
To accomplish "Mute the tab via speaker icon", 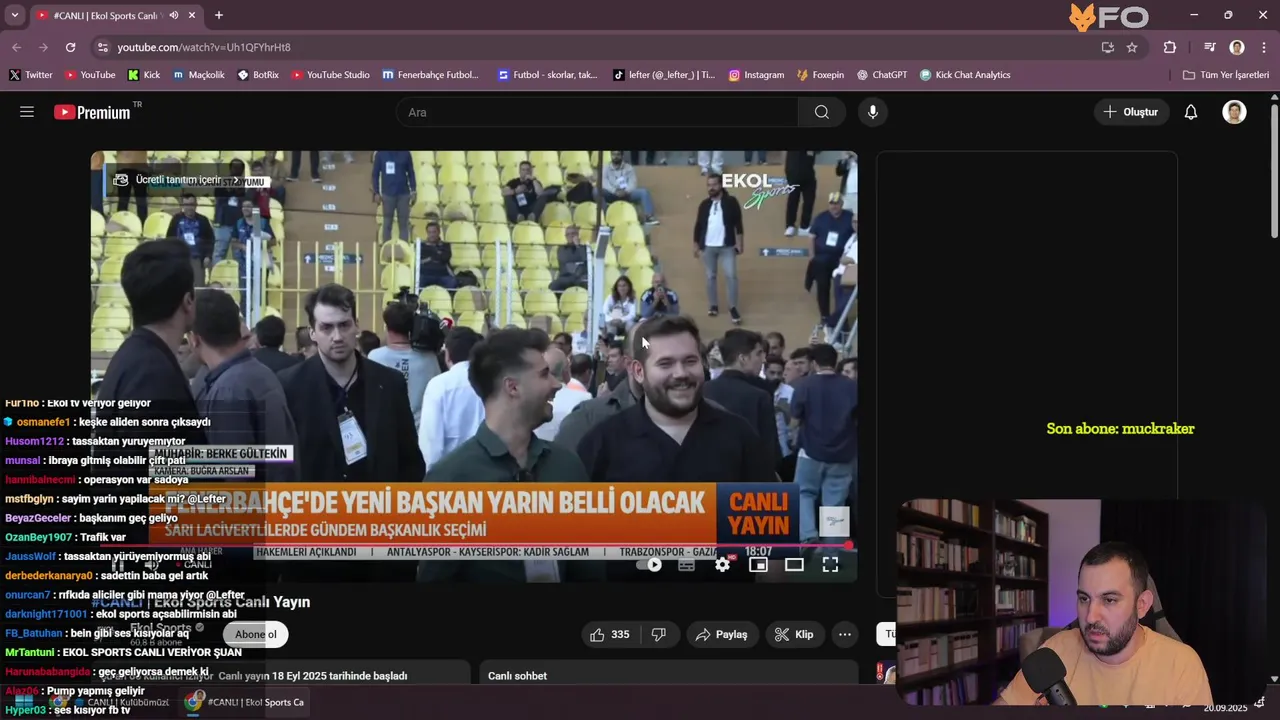I will coord(174,15).
